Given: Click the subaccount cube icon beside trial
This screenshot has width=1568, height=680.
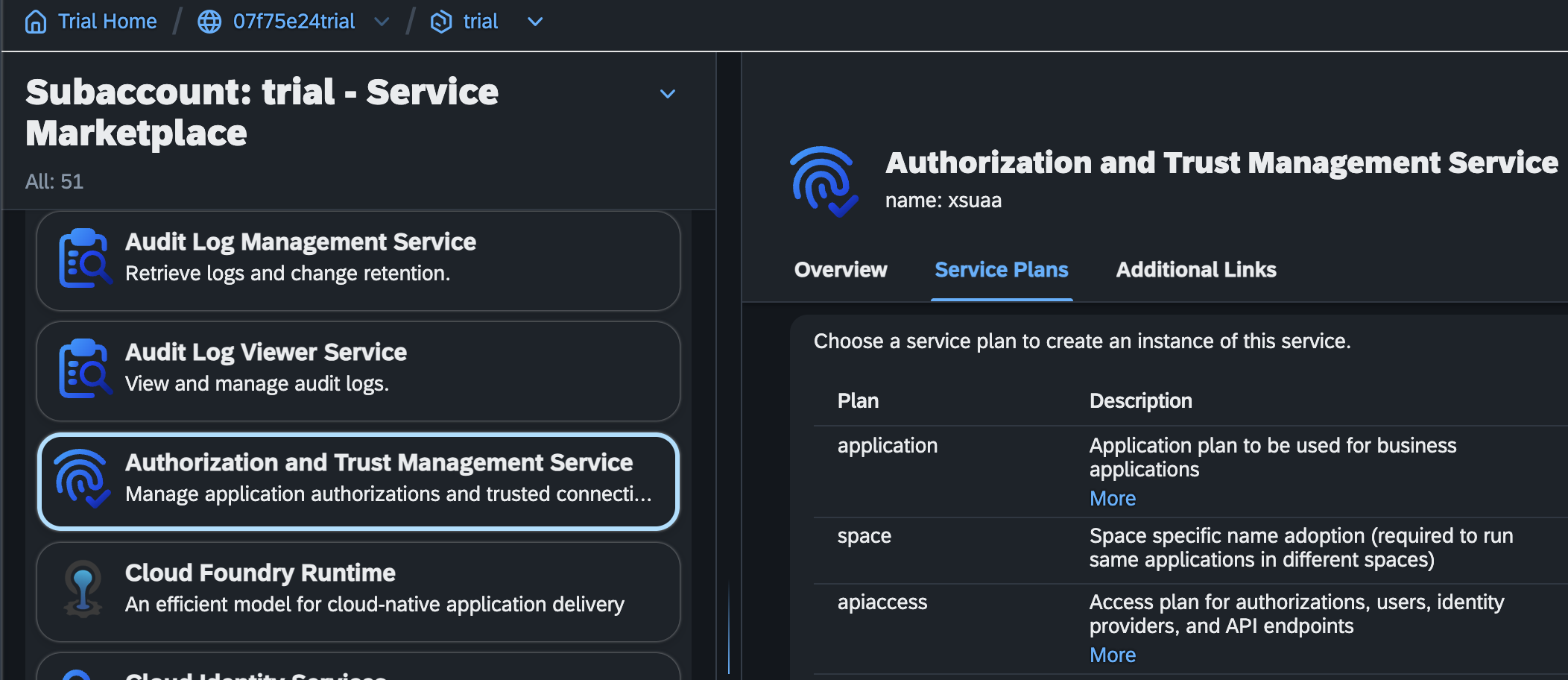Looking at the screenshot, I should [441, 22].
